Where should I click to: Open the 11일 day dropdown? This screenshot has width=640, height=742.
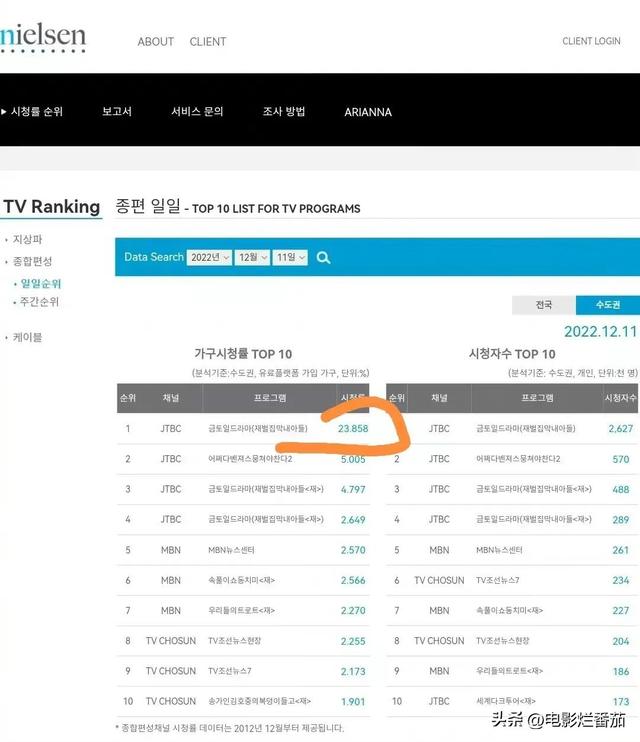pos(290,257)
